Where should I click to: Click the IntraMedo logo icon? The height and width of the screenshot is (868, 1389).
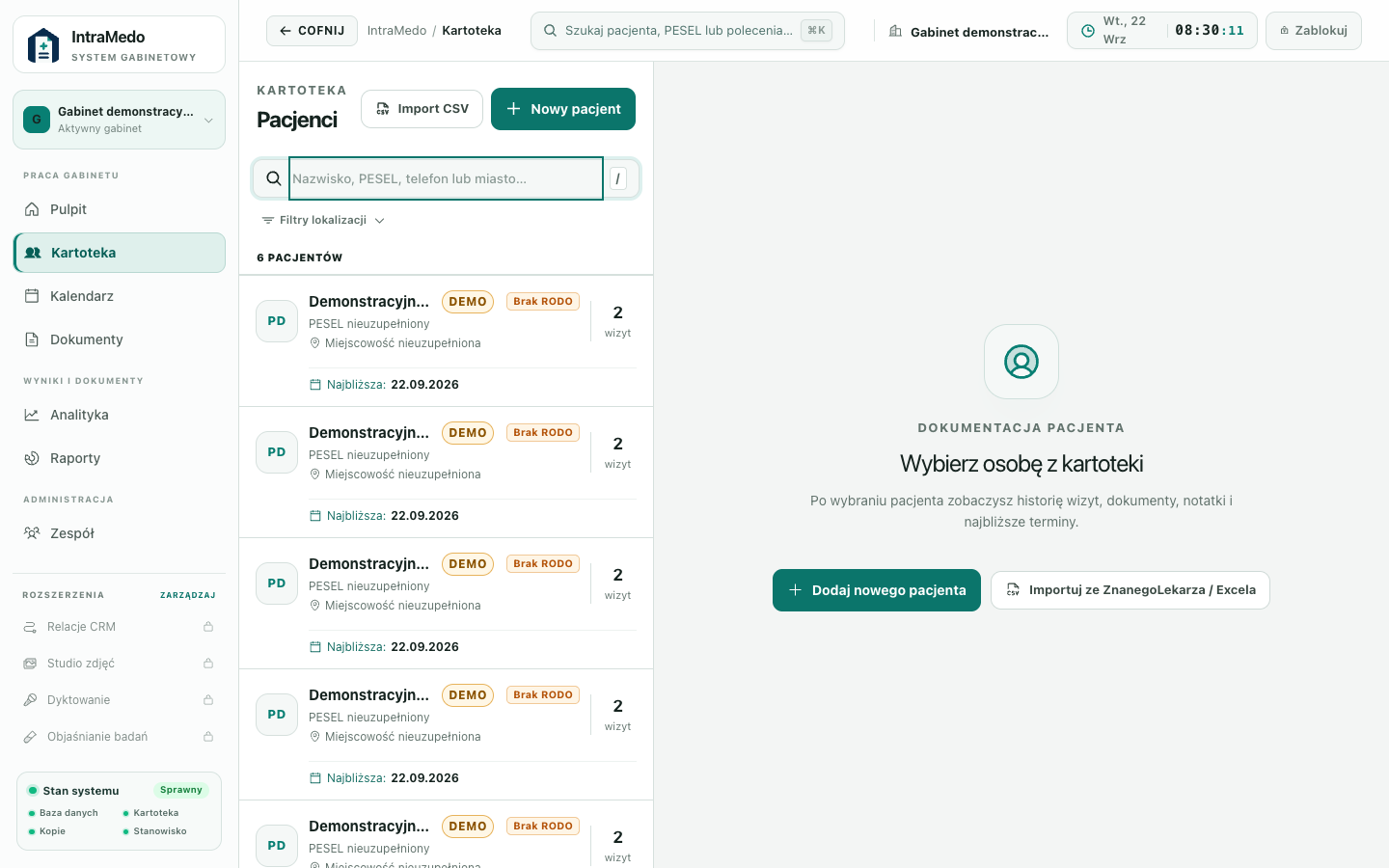[43, 45]
